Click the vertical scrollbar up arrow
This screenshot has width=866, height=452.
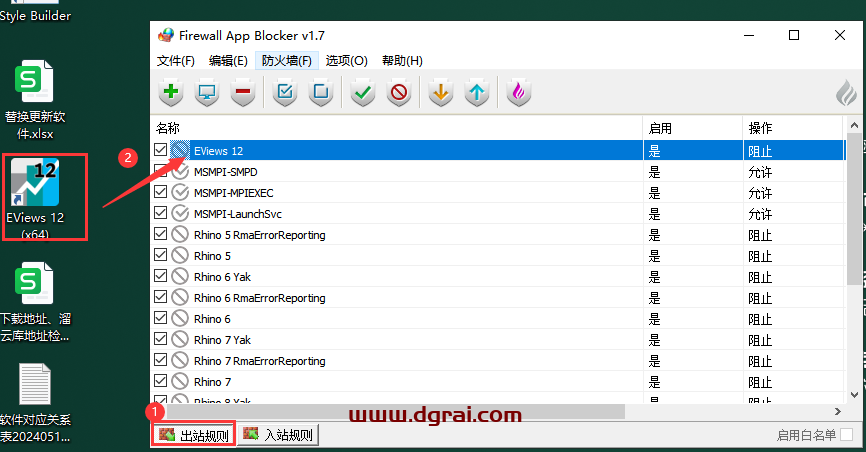pos(854,125)
